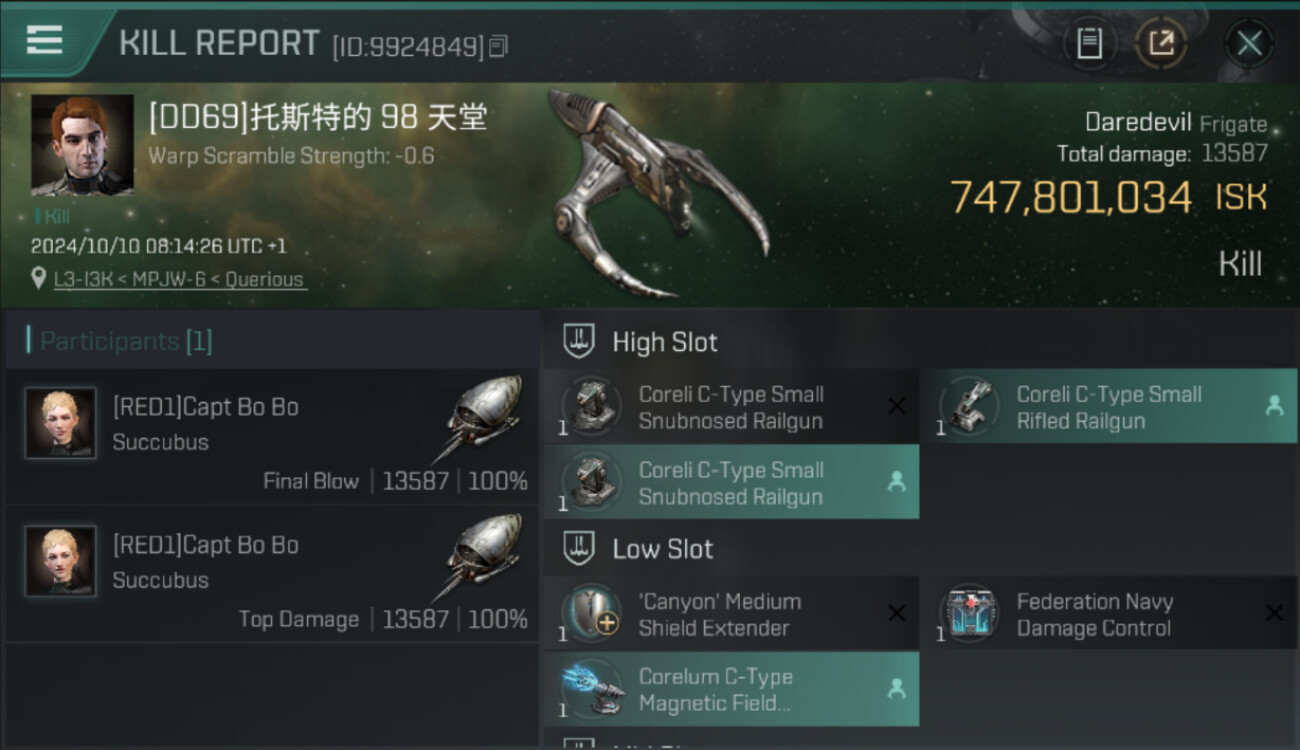Click the share export icon
This screenshot has width=1300, height=750.
coord(1161,43)
